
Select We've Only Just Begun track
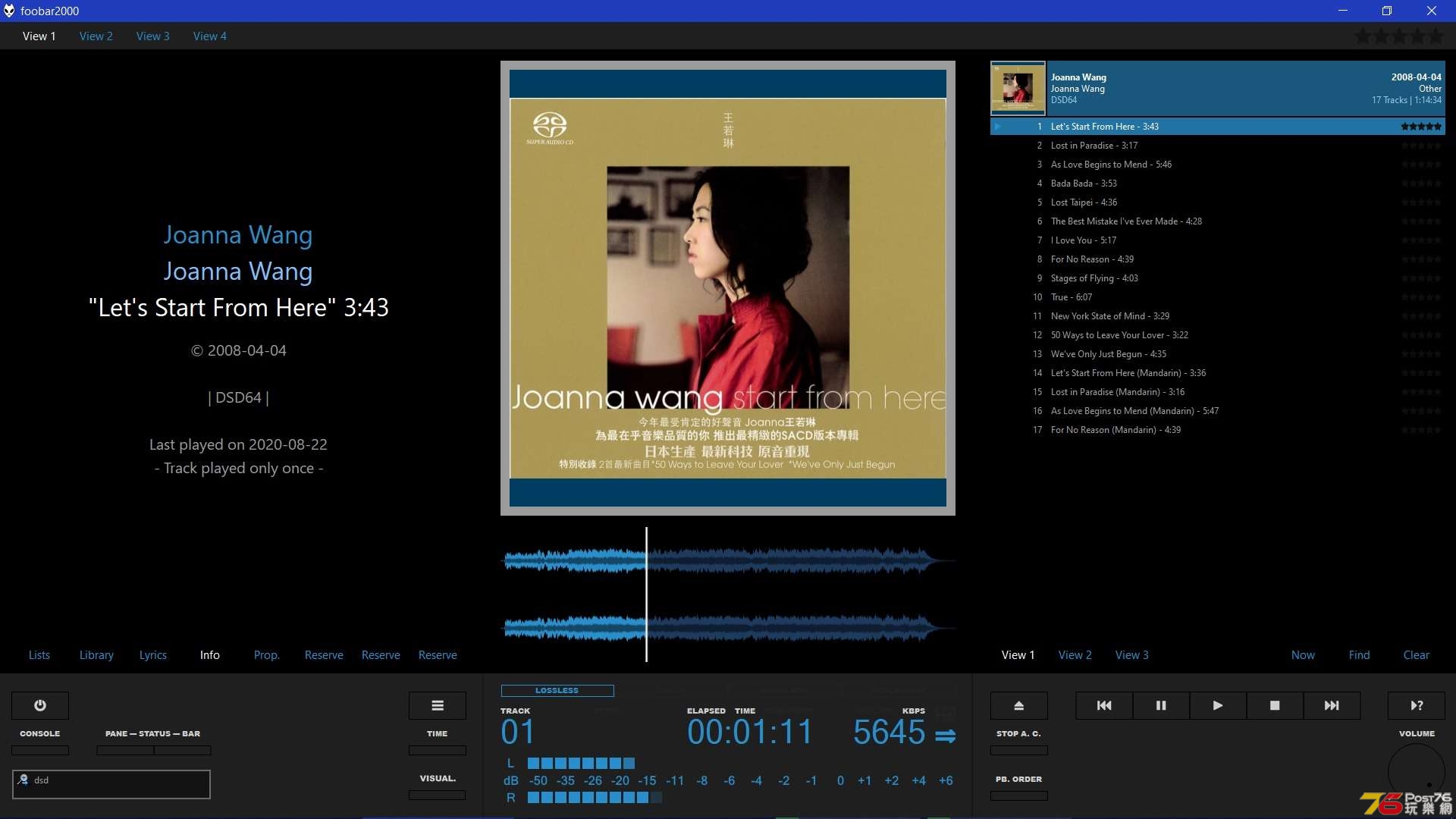pos(1218,354)
